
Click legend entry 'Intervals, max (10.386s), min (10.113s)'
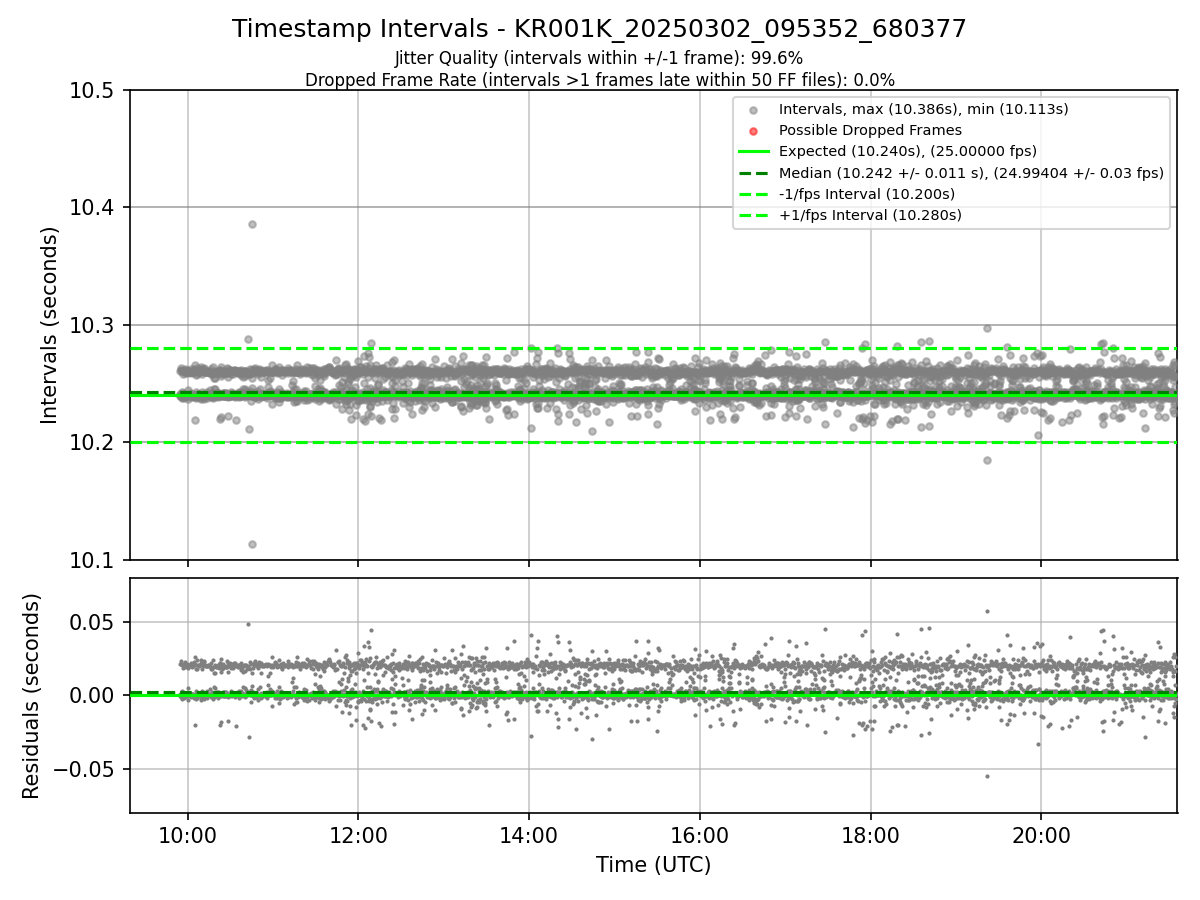click(x=924, y=109)
